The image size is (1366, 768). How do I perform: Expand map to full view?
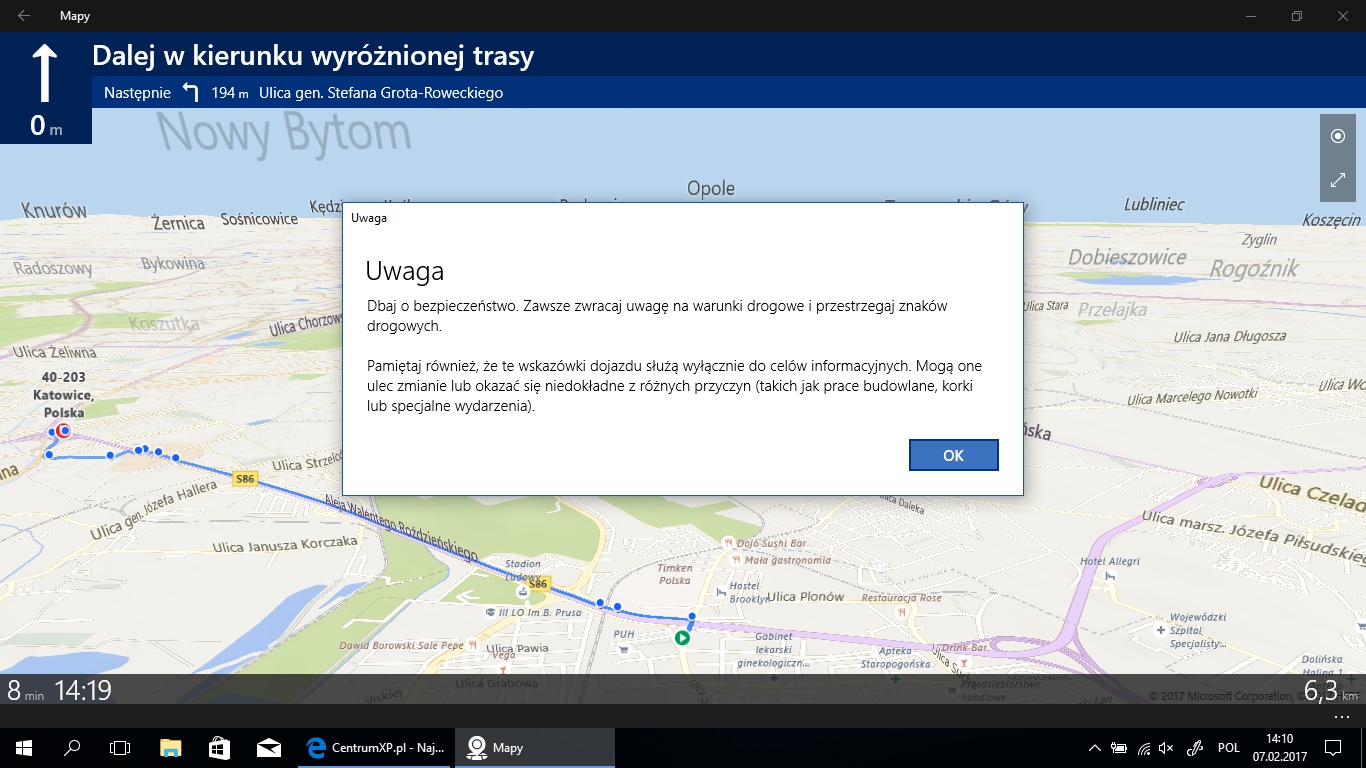point(1338,181)
